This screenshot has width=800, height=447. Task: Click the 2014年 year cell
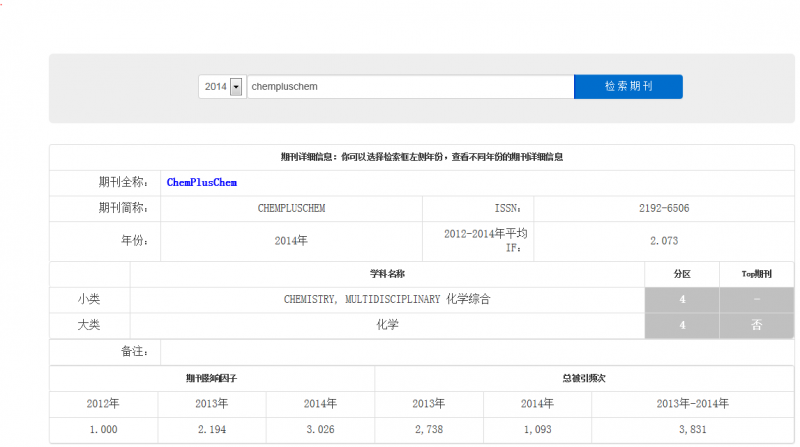(291, 241)
